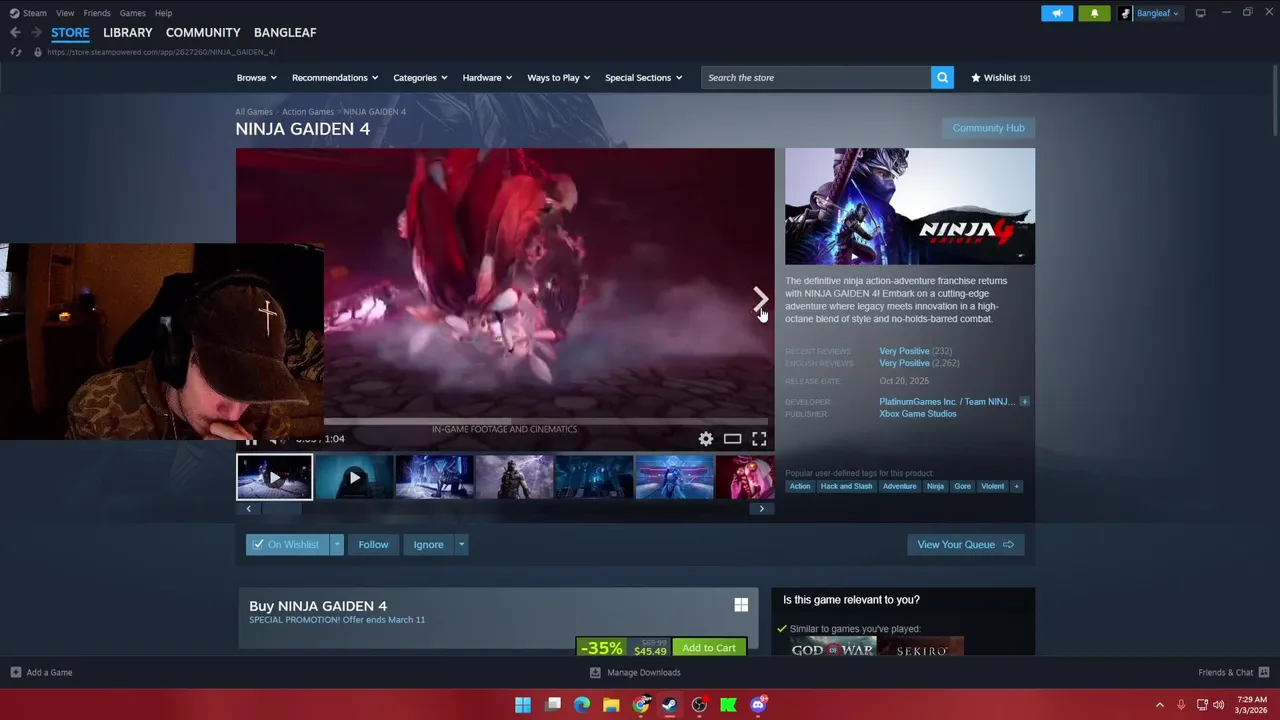Screen dimensions: 1280x720
Task: Enter fullscreen on the trailer video
Action: [759, 439]
